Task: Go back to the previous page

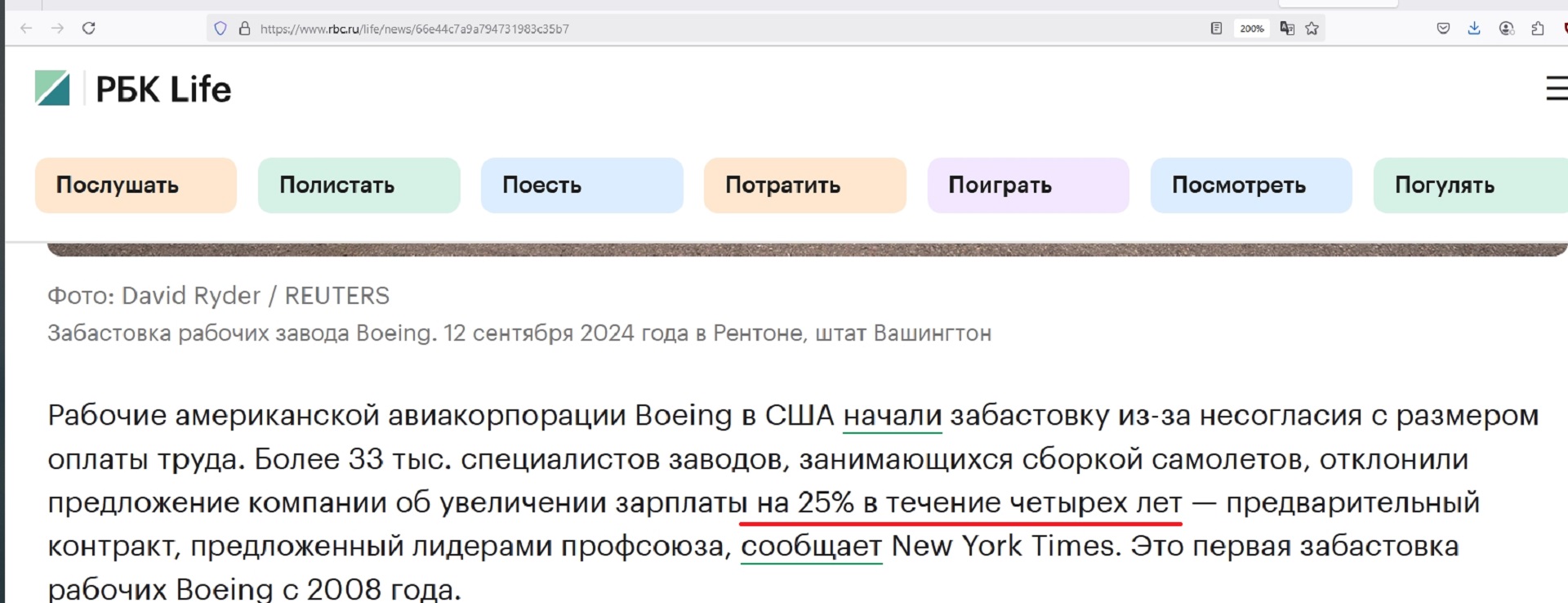Action: coord(26,29)
